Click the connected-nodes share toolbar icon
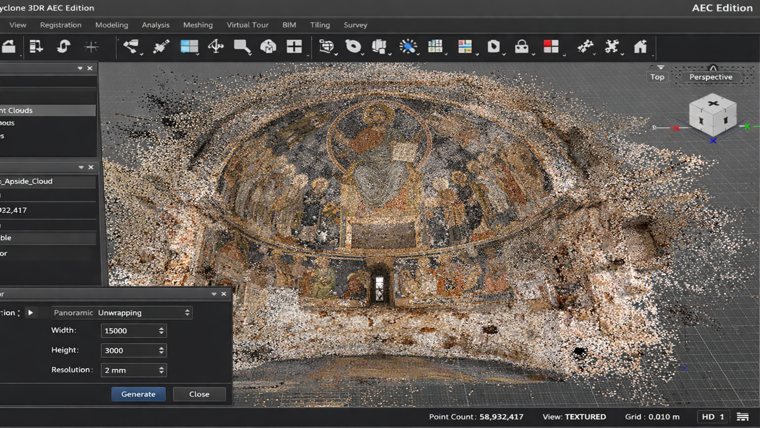Image resolution: width=760 pixels, height=428 pixels. [x=130, y=47]
